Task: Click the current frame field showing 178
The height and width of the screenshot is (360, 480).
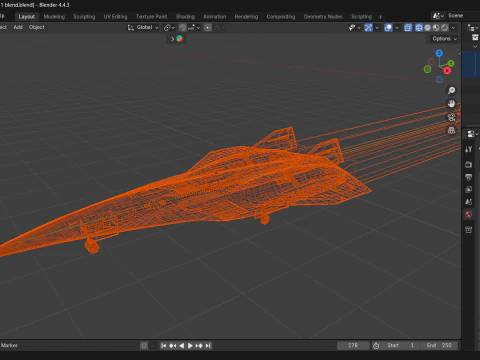Action: (353, 346)
